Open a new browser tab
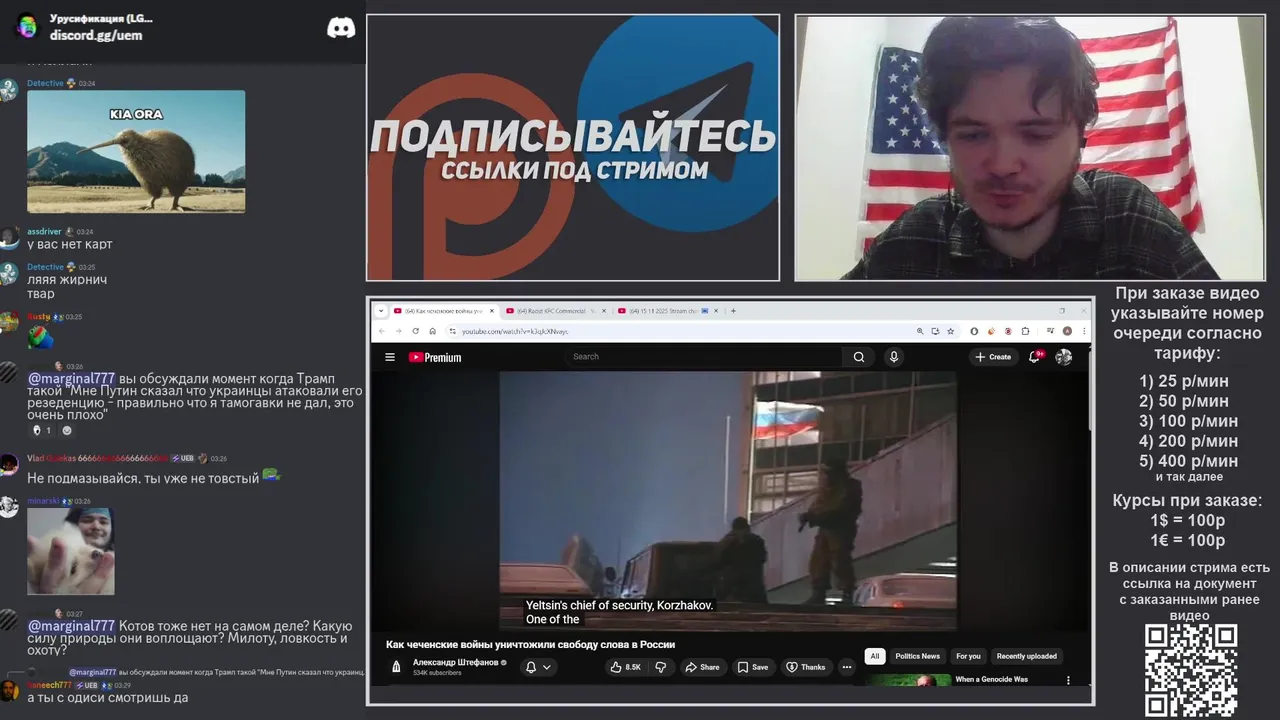This screenshot has height=720, width=1280. point(733,311)
